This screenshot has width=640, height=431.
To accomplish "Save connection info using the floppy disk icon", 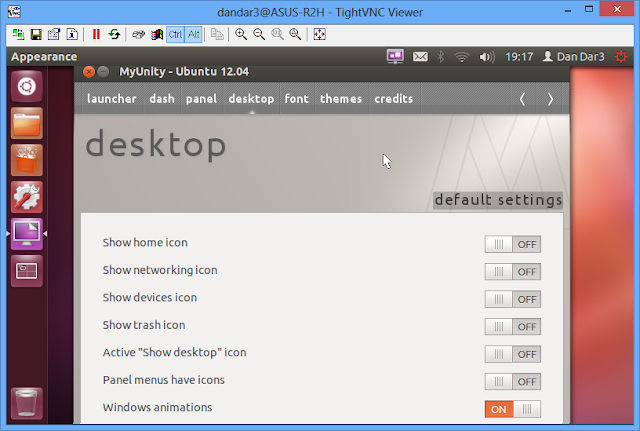I will coord(36,35).
